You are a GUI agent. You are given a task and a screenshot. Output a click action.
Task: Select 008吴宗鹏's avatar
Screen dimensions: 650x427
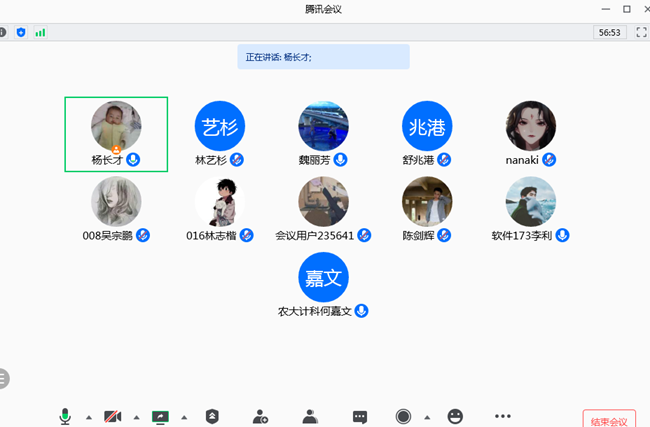tap(116, 201)
